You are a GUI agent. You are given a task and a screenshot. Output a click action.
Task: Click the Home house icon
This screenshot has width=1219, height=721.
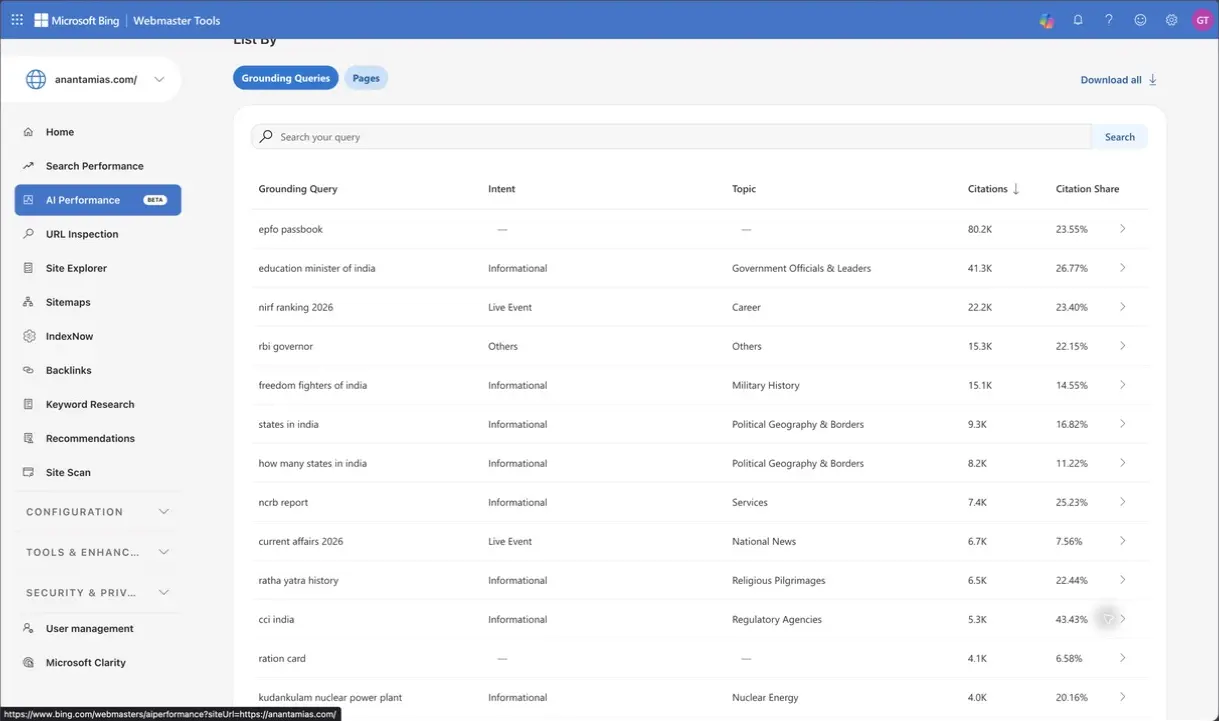point(28,132)
